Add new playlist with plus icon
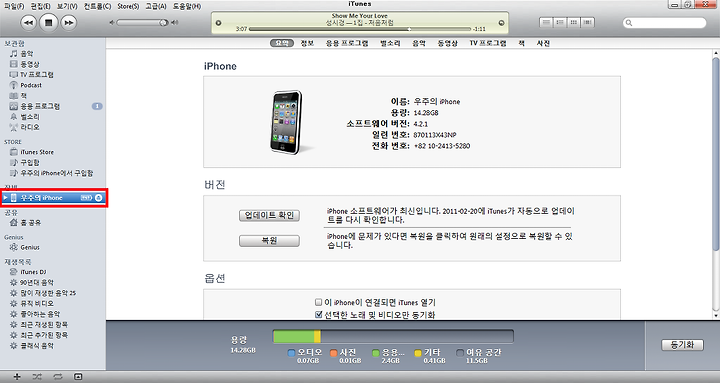The image size is (720, 383). [17, 377]
